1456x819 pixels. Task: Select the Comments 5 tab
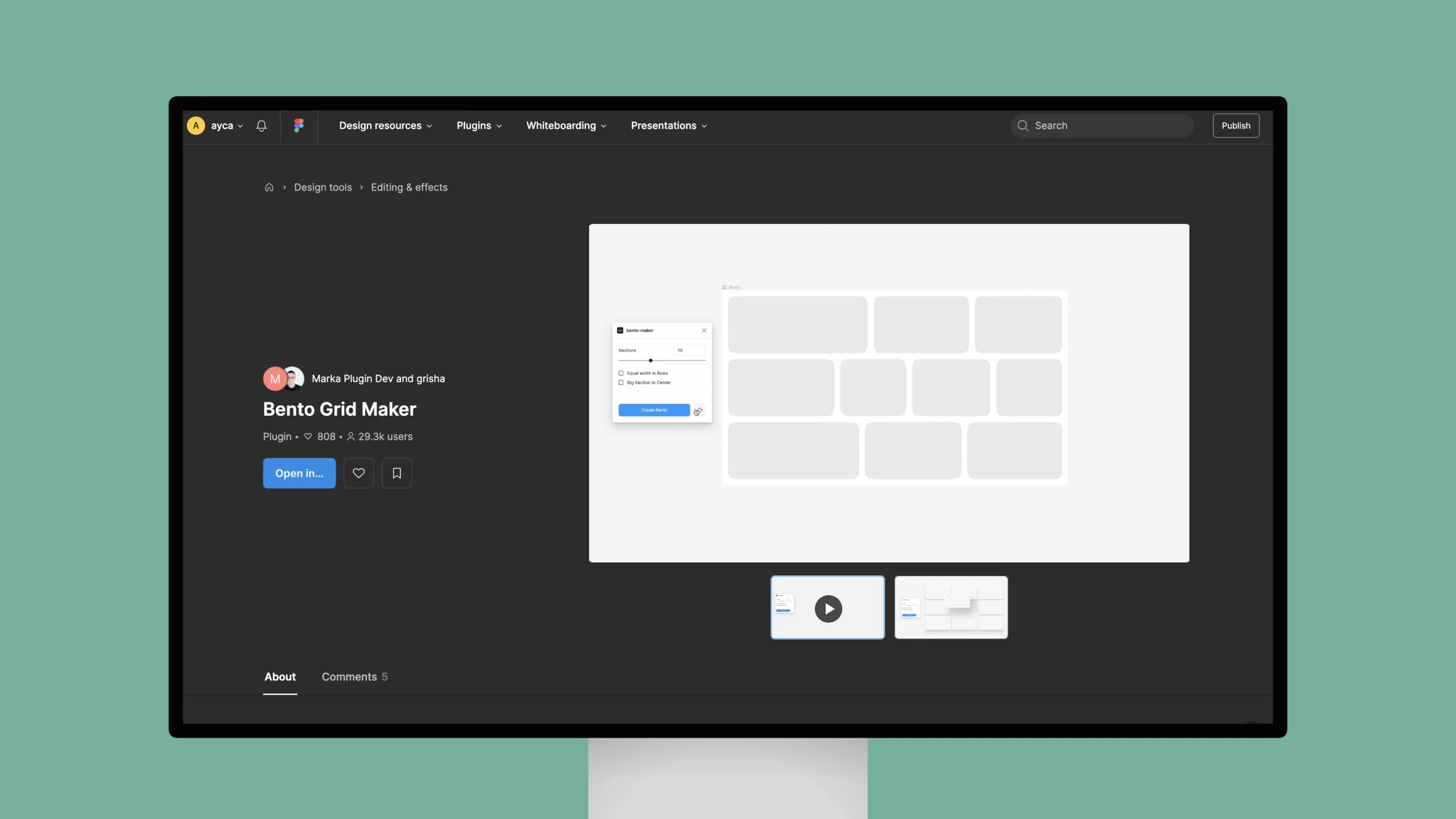354,677
